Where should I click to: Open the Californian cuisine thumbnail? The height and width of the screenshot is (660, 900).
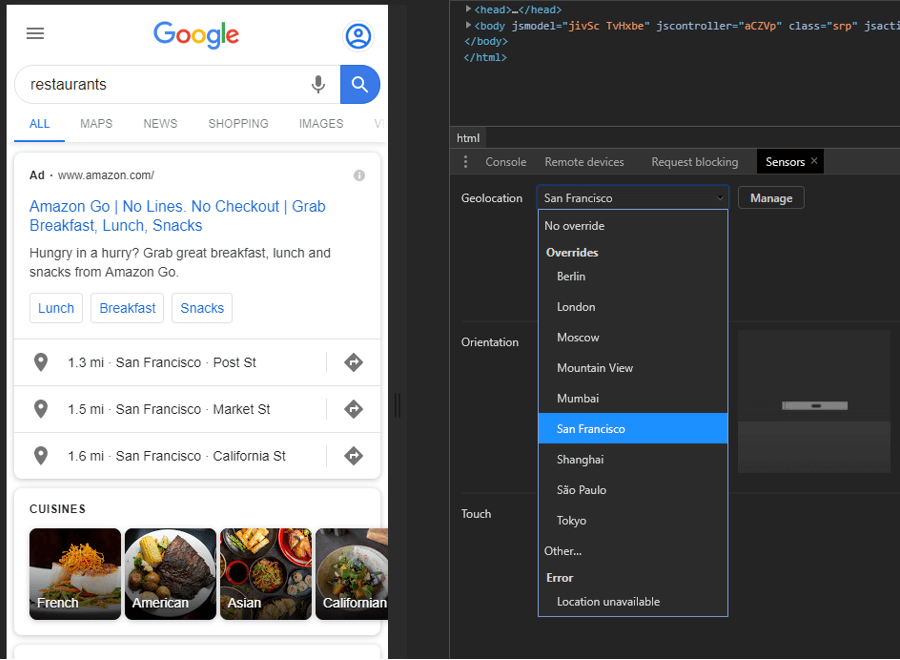[352, 574]
